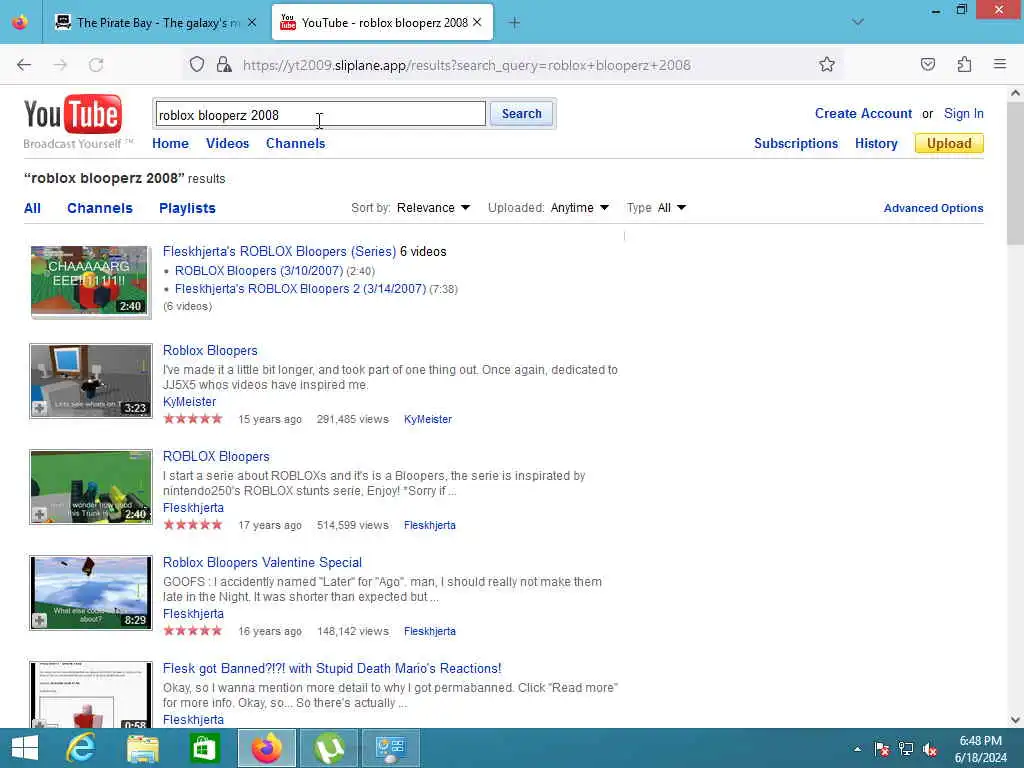Viewport: 1024px width, 768px height.
Task: Go to Home in YouTube navigation
Action: pos(170,144)
